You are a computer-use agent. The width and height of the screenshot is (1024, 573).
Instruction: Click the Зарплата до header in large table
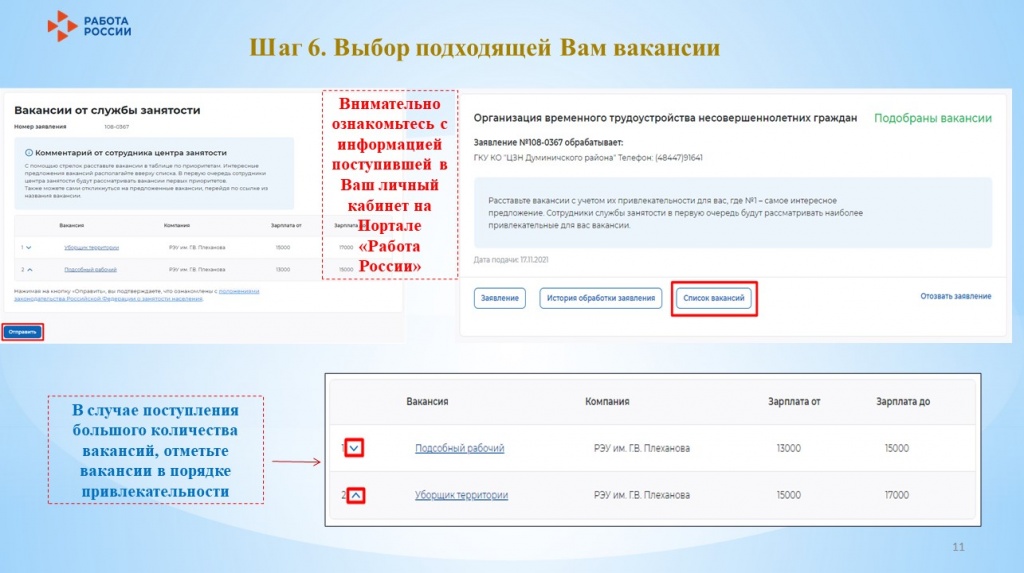coord(903,401)
